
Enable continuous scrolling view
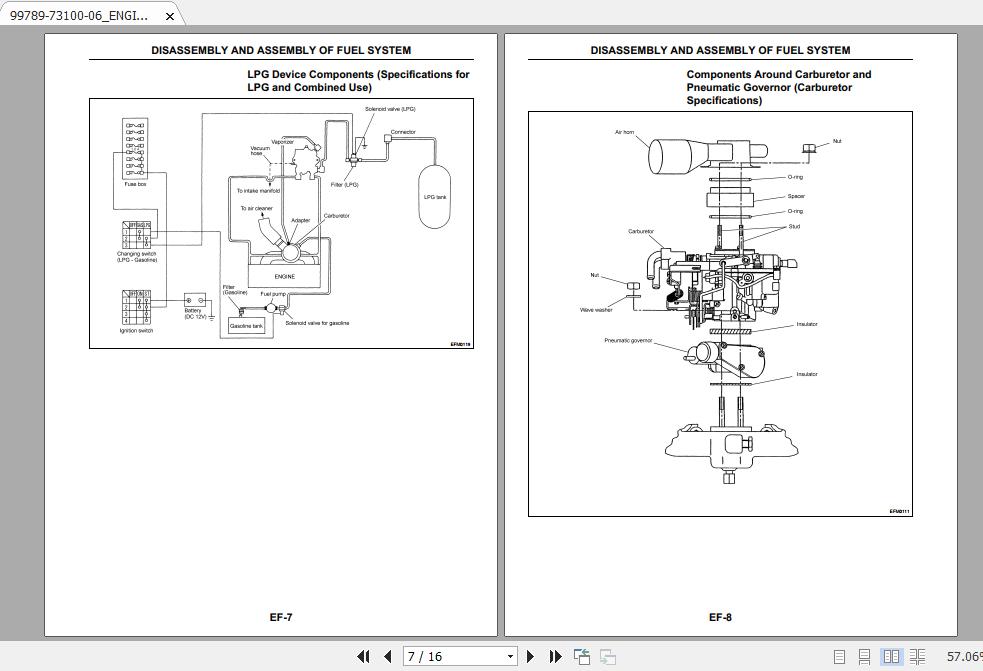pos(865,656)
